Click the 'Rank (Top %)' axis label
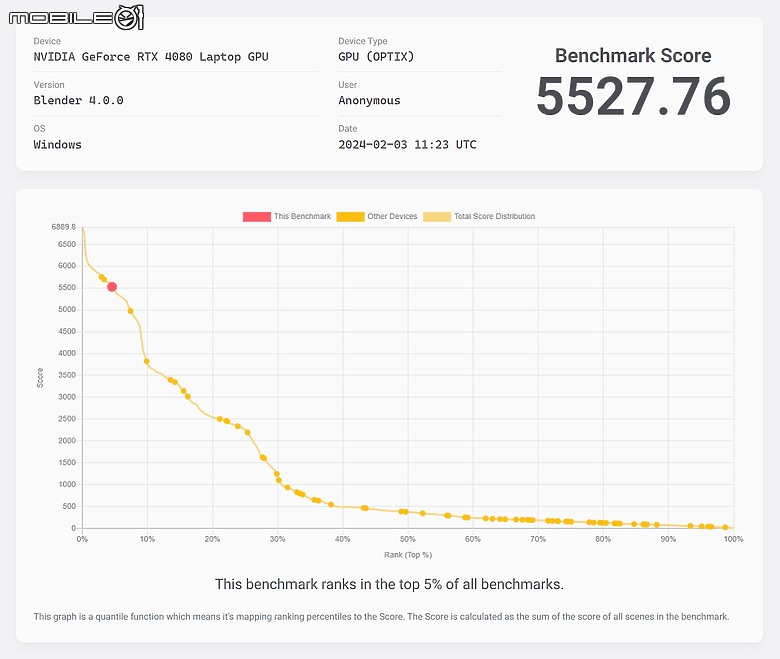 pos(408,555)
